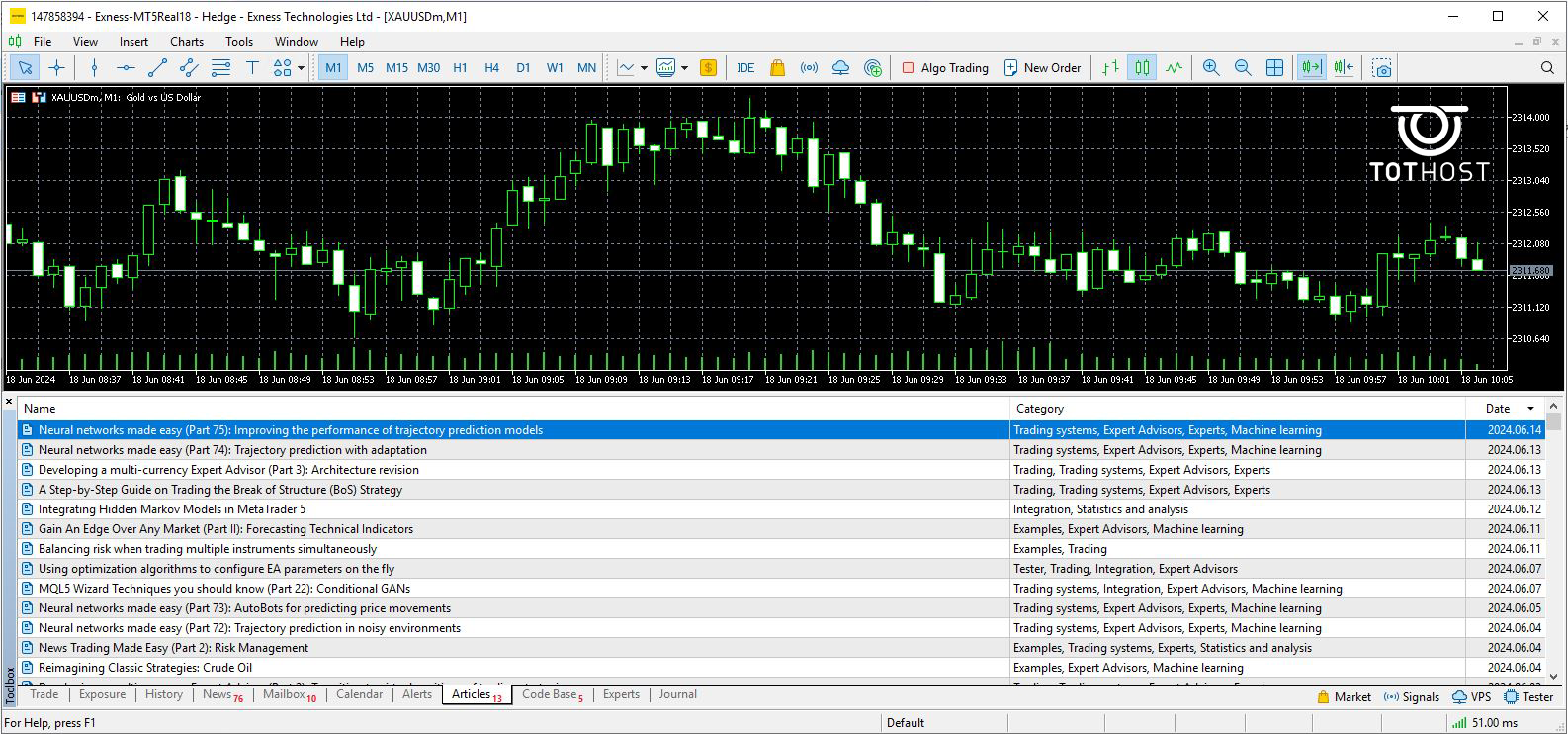This screenshot has width=1568, height=734.
Task: Toggle Algo Trading
Action: (x=944, y=67)
